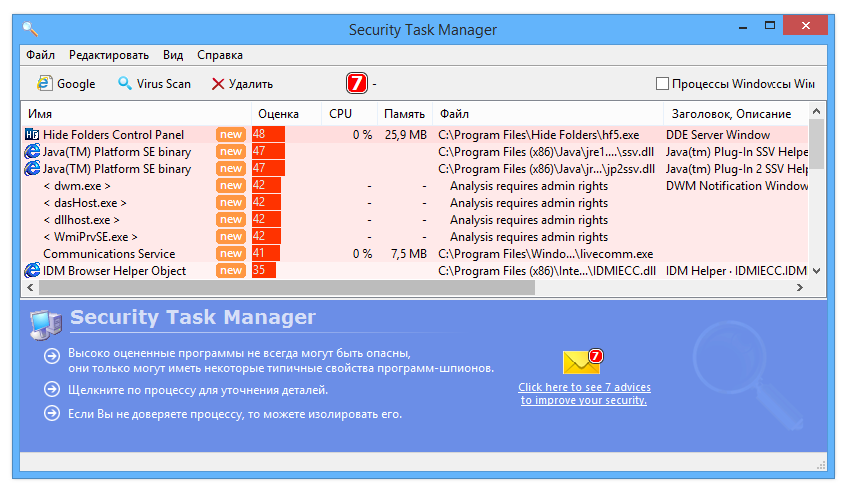Screen dimensions: 848x490
Task: Open the Вид menu
Action: click(173, 55)
